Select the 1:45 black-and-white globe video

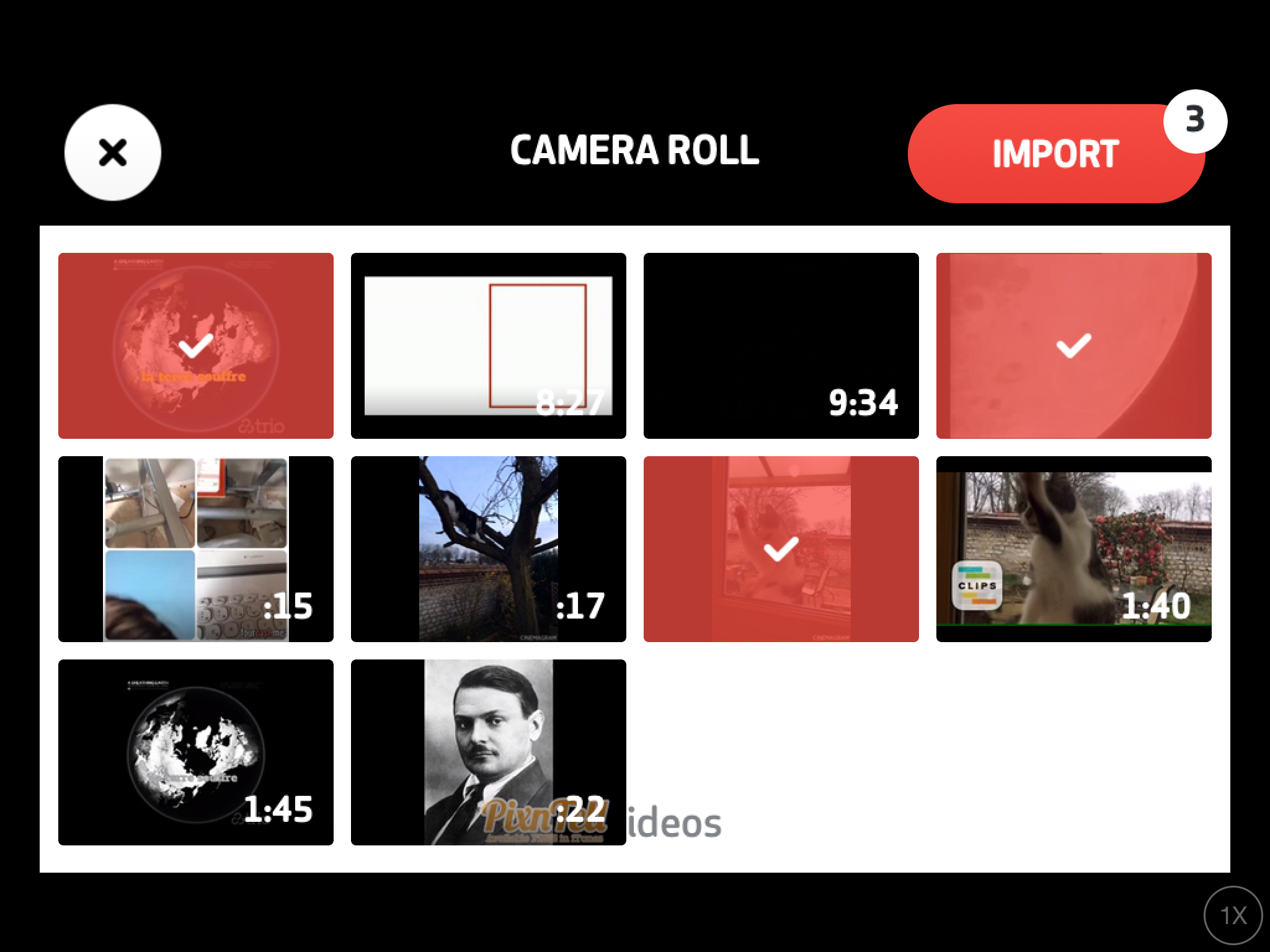[x=196, y=752]
